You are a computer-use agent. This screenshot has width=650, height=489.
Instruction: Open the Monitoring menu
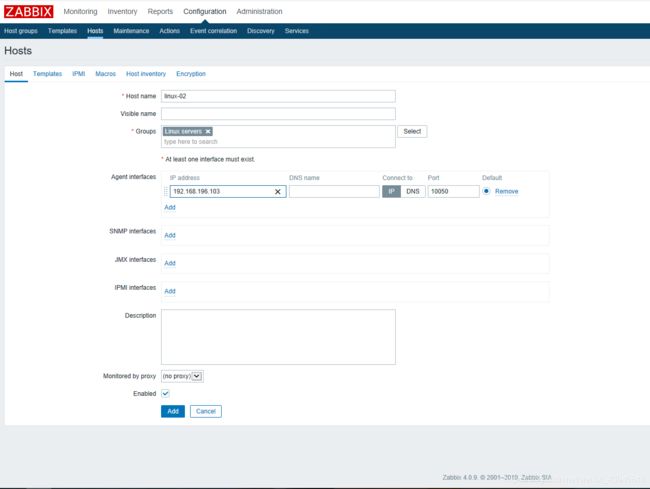[80, 11]
